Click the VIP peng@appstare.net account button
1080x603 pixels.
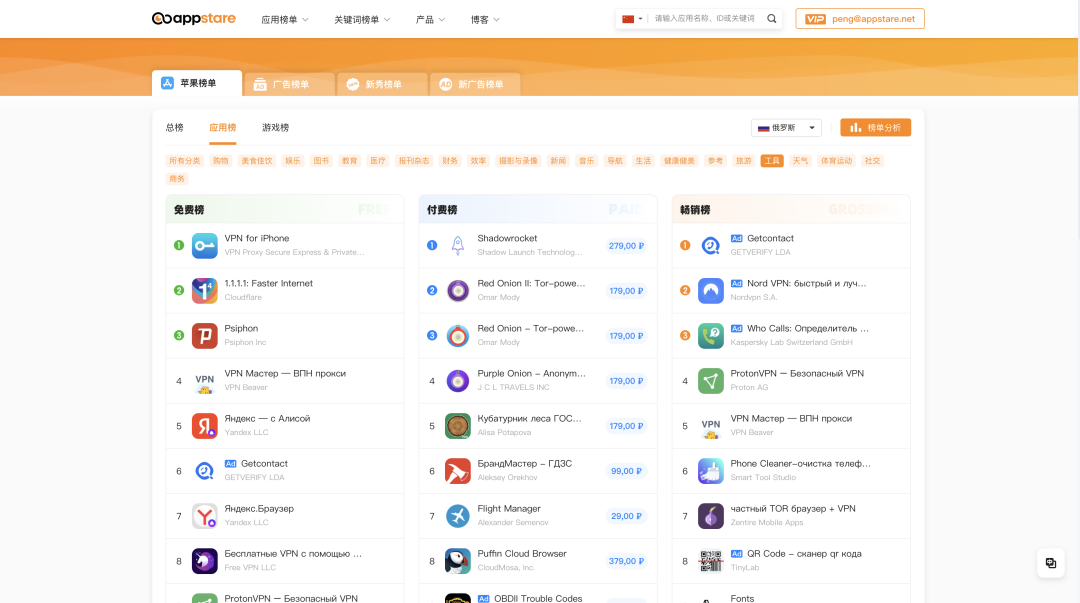tap(860, 18)
